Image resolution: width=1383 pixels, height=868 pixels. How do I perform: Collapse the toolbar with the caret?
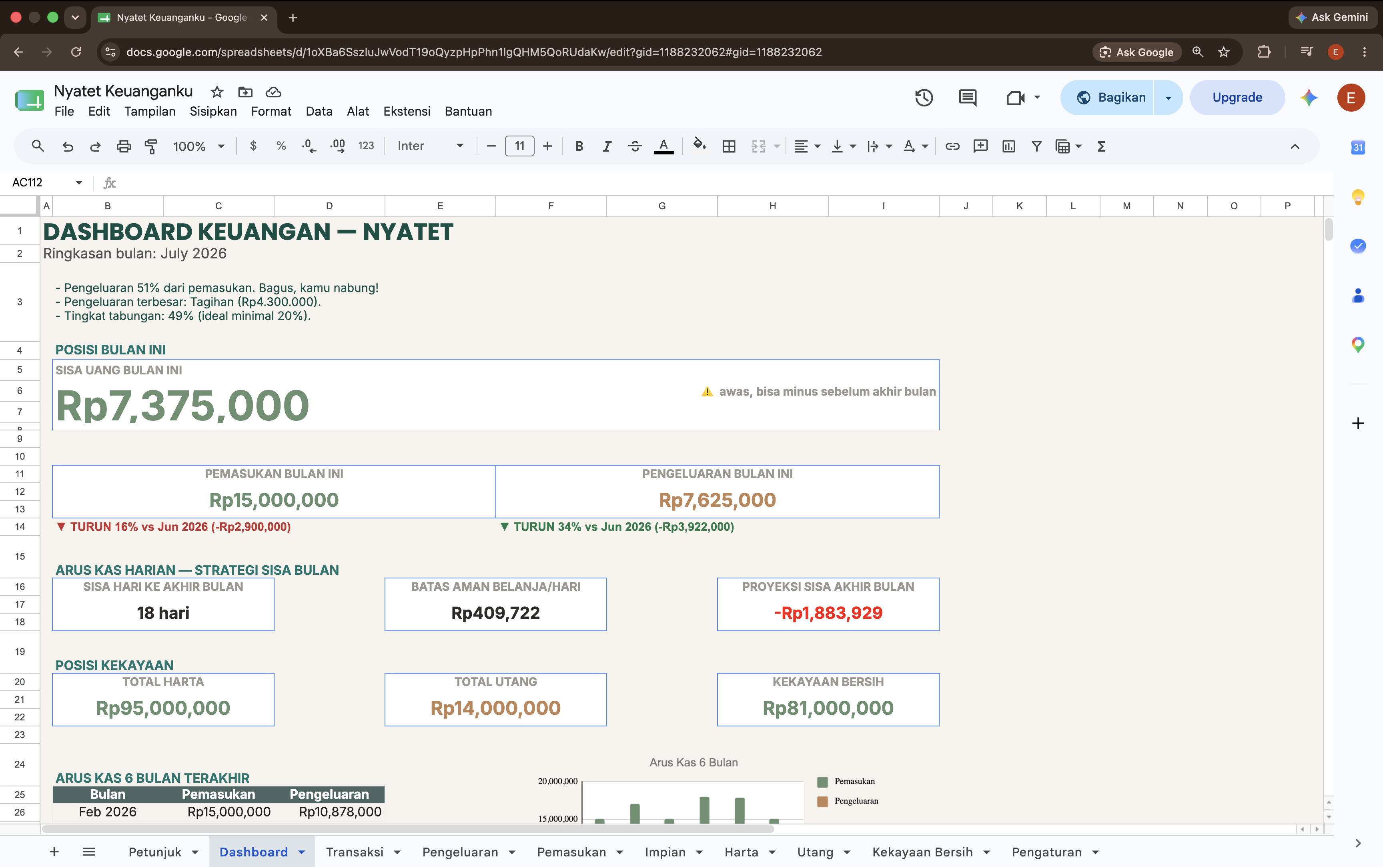click(1295, 146)
